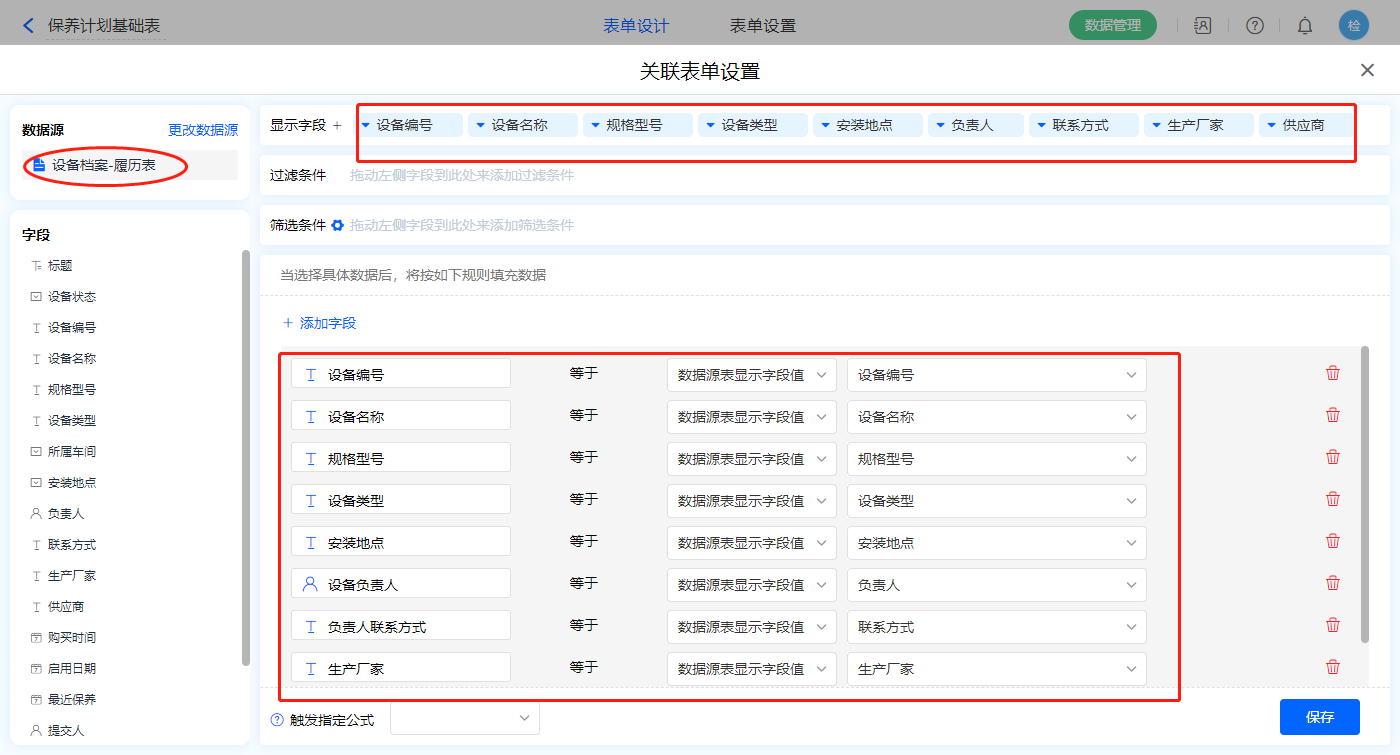Select the 所属车间 field in the list

[72, 452]
